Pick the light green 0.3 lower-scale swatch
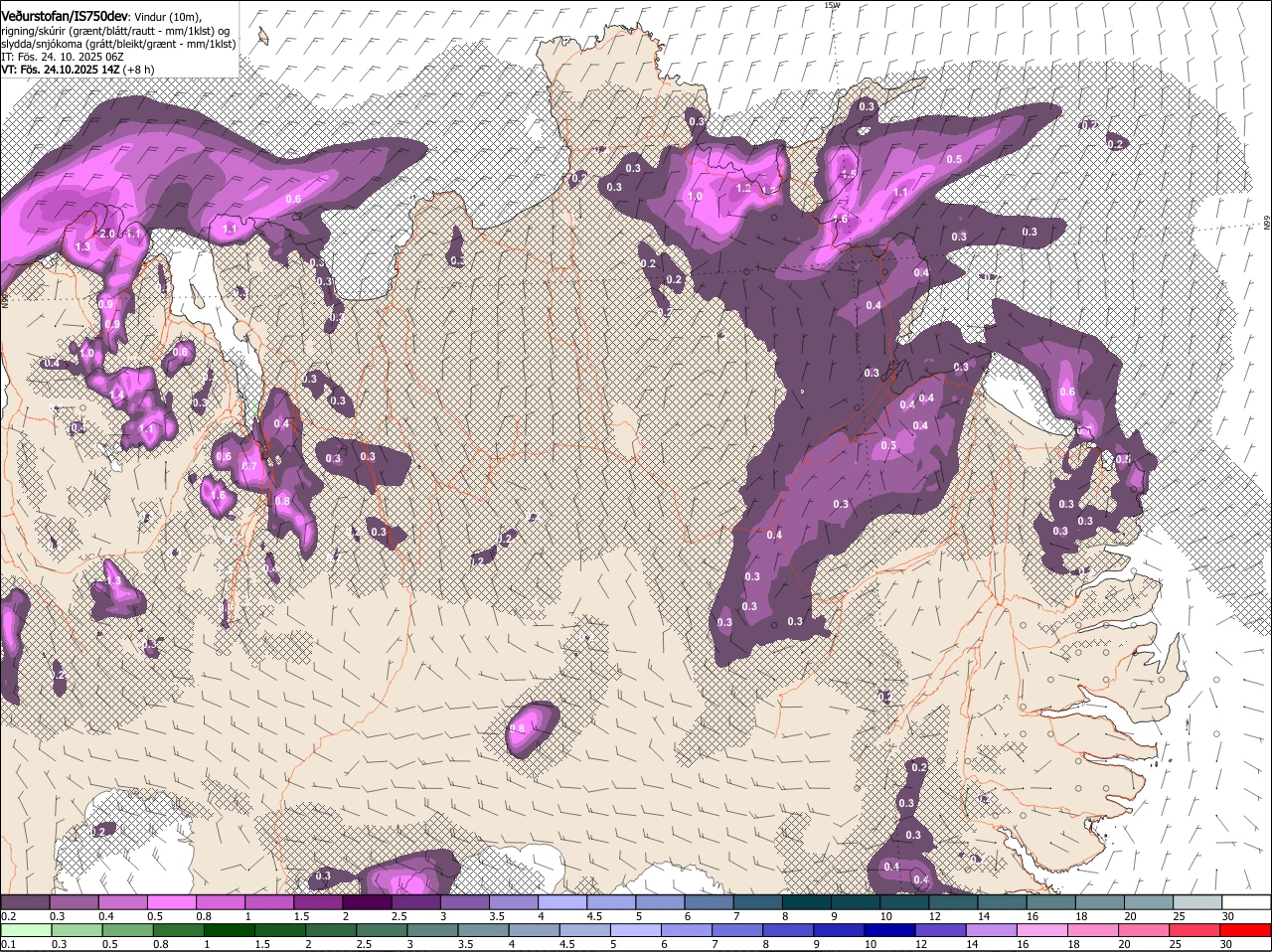Image resolution: width=1272 pixels, height=952 pixels. click(x=77, y=930)
